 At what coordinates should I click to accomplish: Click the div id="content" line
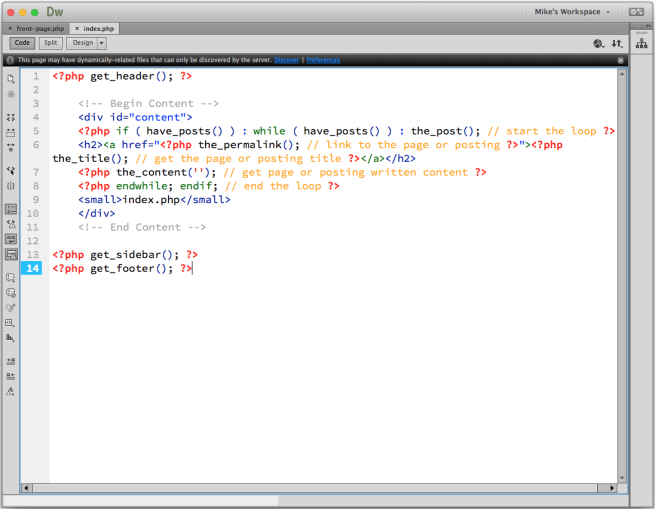coord(135,117)
